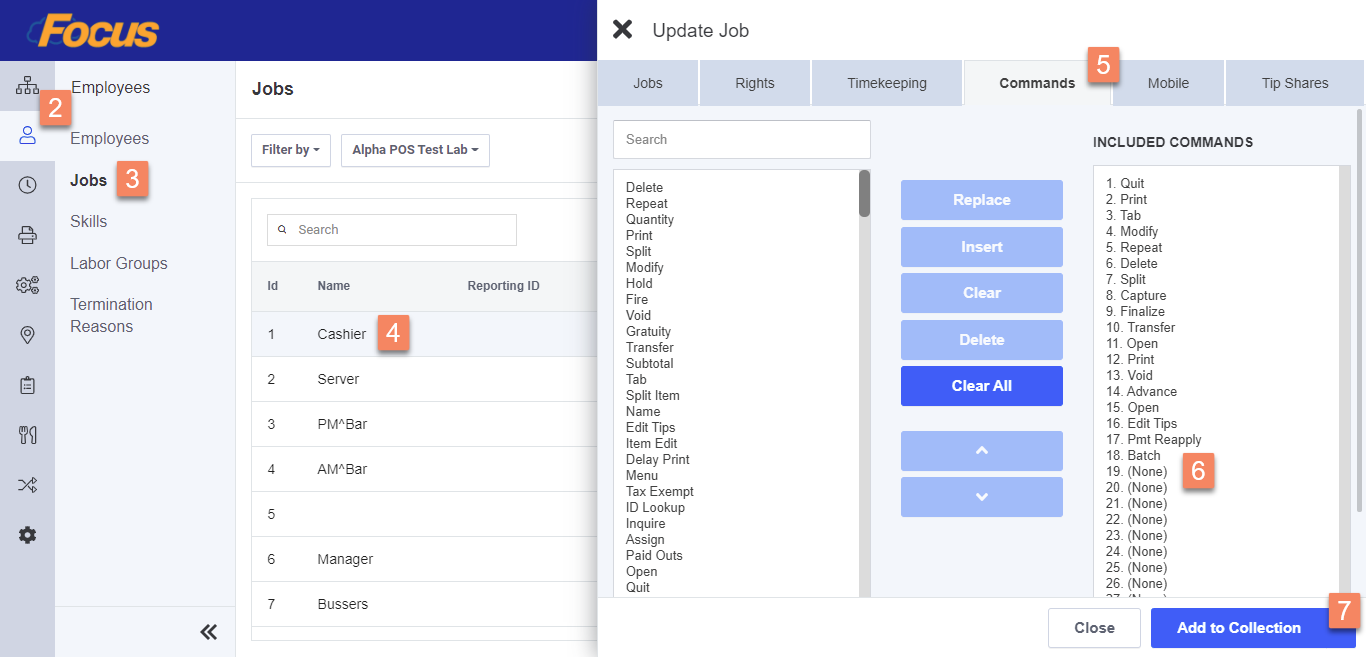Viewport: 1366px width, 657px height.
Task: Click the Clear button
Action: point(981,293)
